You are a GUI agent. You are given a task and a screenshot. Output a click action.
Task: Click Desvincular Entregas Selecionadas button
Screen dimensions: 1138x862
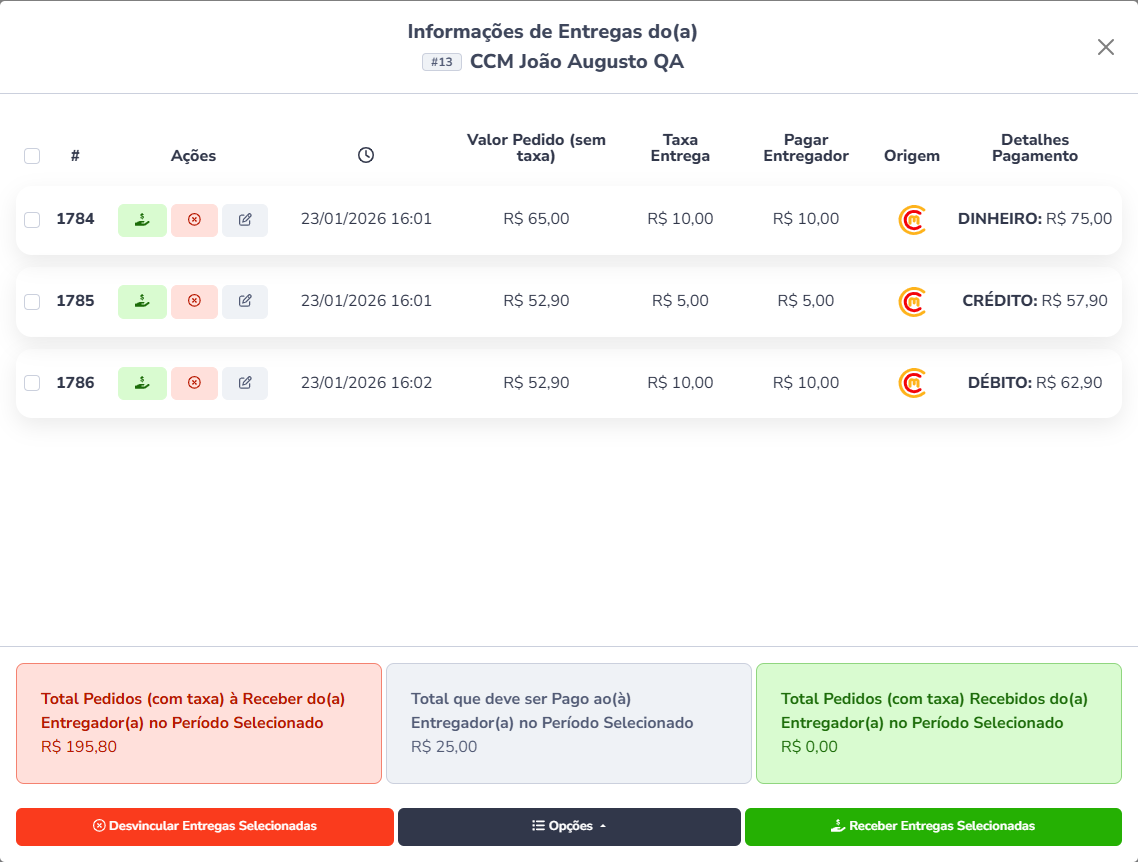(x=205, y=827)
